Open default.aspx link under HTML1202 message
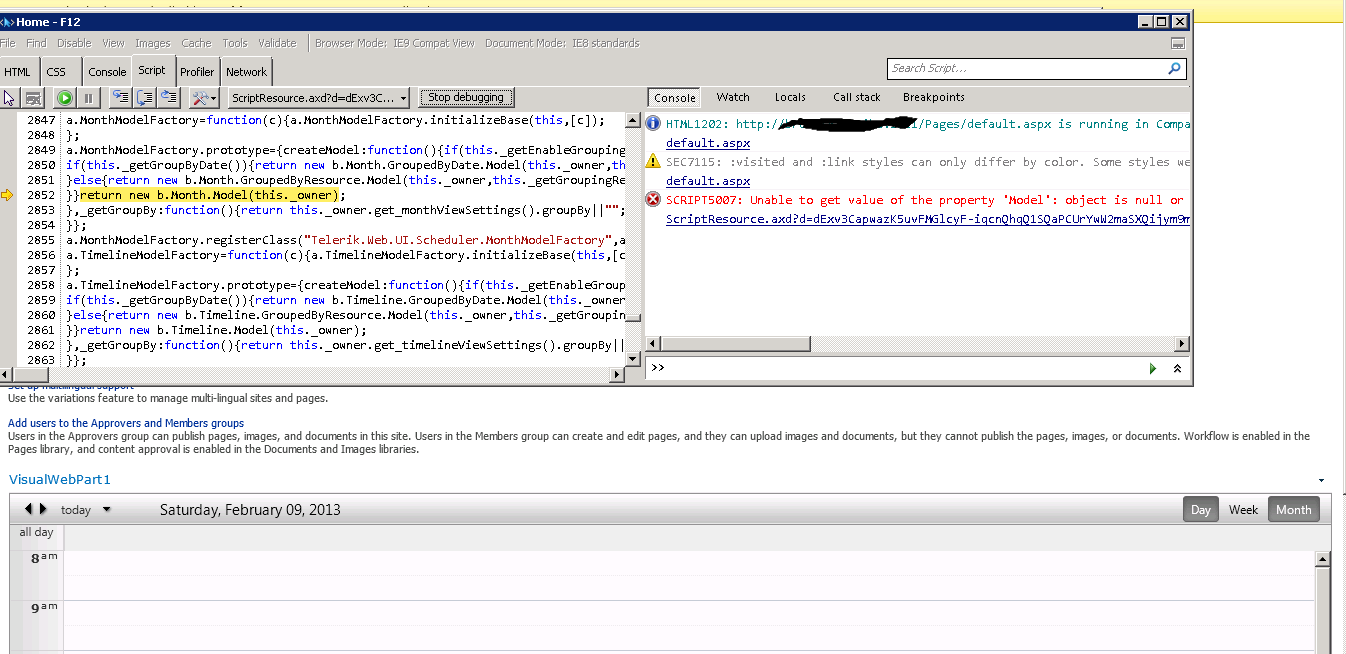This screenshot has width=1346, height=654. (x=708, y=143)
